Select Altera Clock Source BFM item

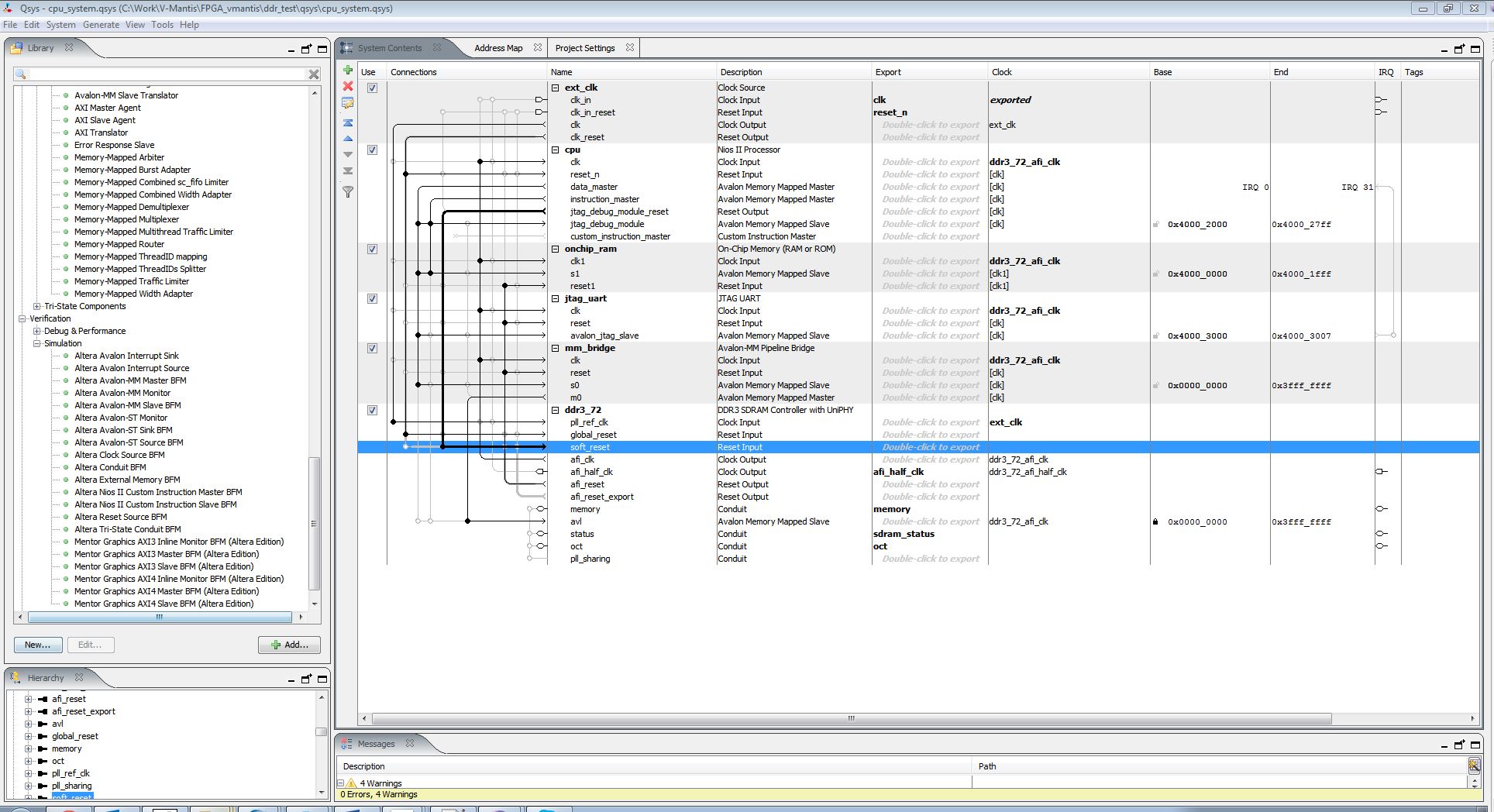(x=119, y=455)
